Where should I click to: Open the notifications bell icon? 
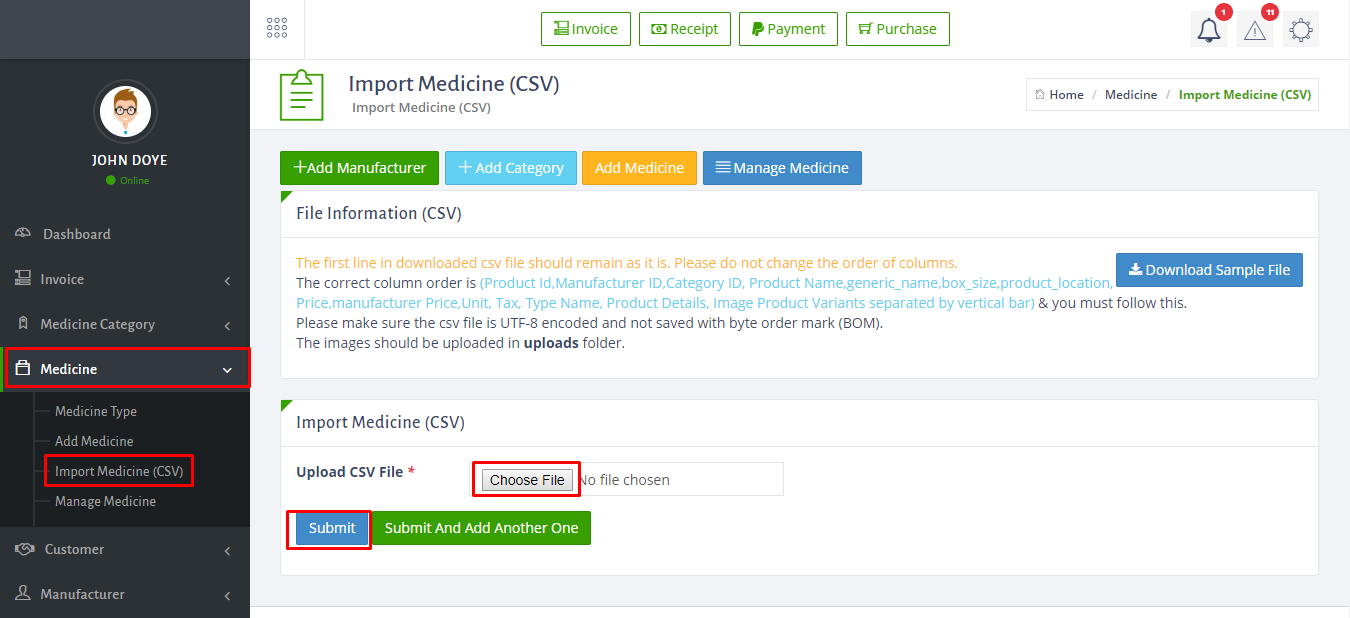pos(1209,30)
